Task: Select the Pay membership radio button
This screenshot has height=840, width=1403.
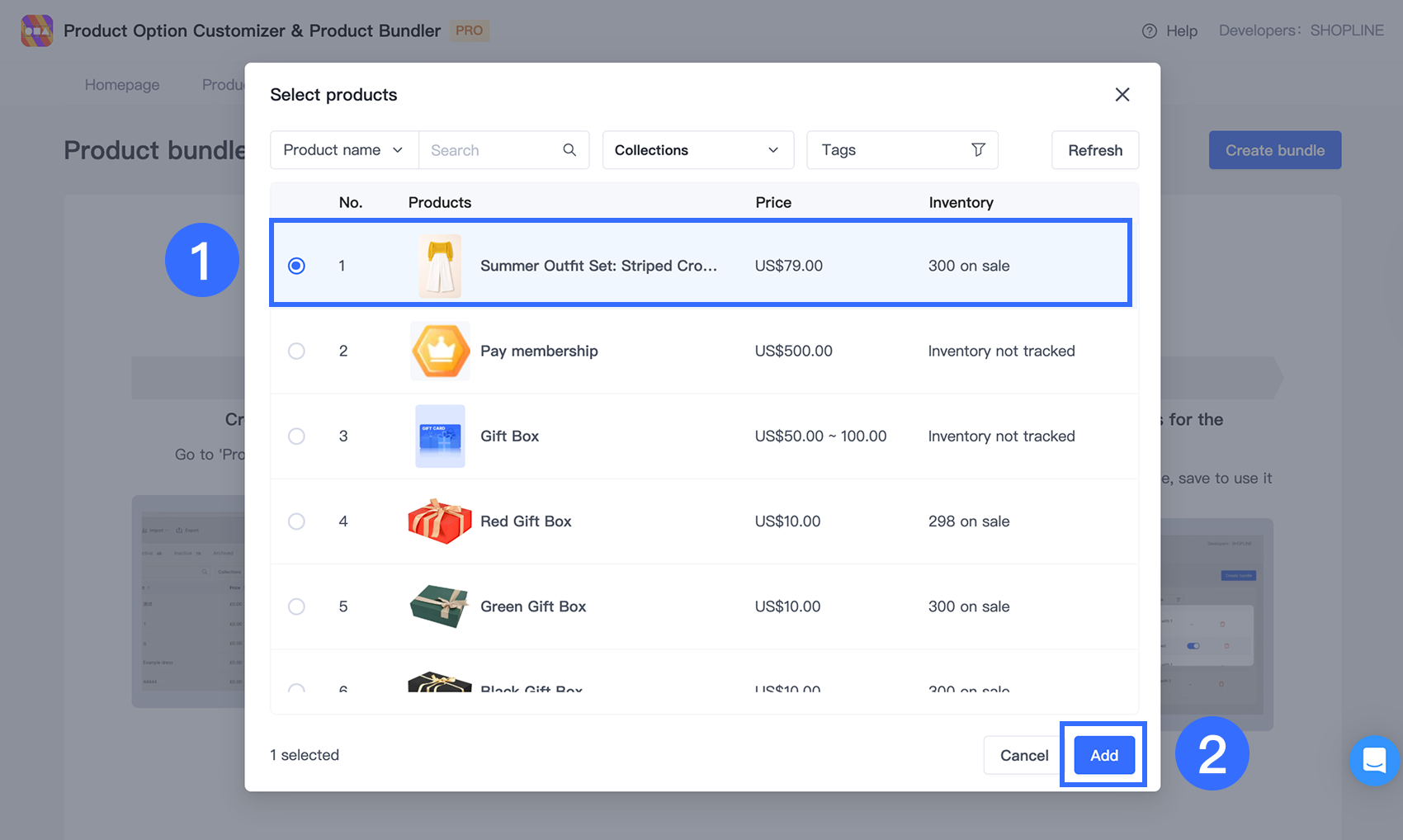Action: point(296,351)
